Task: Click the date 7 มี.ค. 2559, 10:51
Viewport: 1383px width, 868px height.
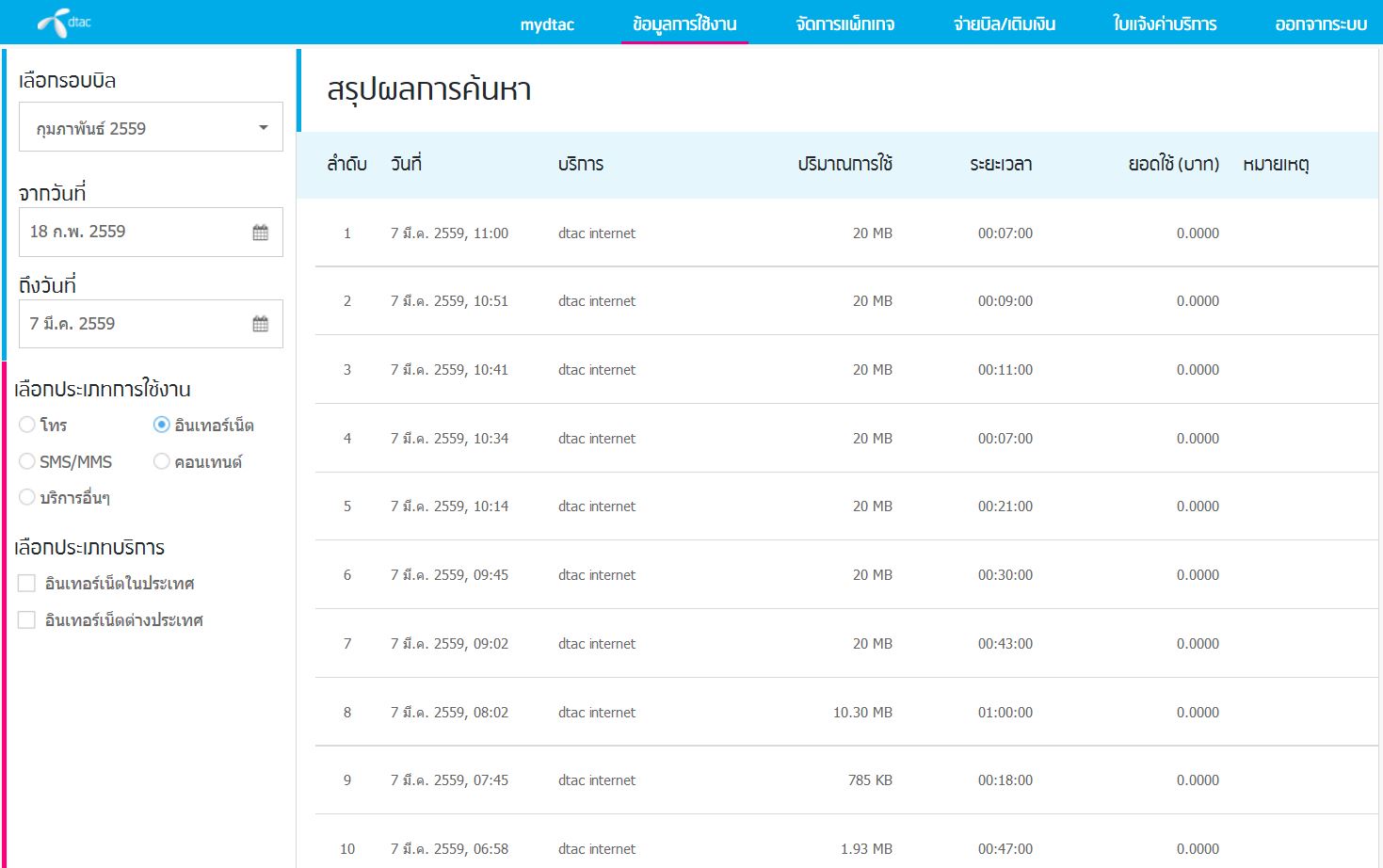Action: tap(449, 301)
